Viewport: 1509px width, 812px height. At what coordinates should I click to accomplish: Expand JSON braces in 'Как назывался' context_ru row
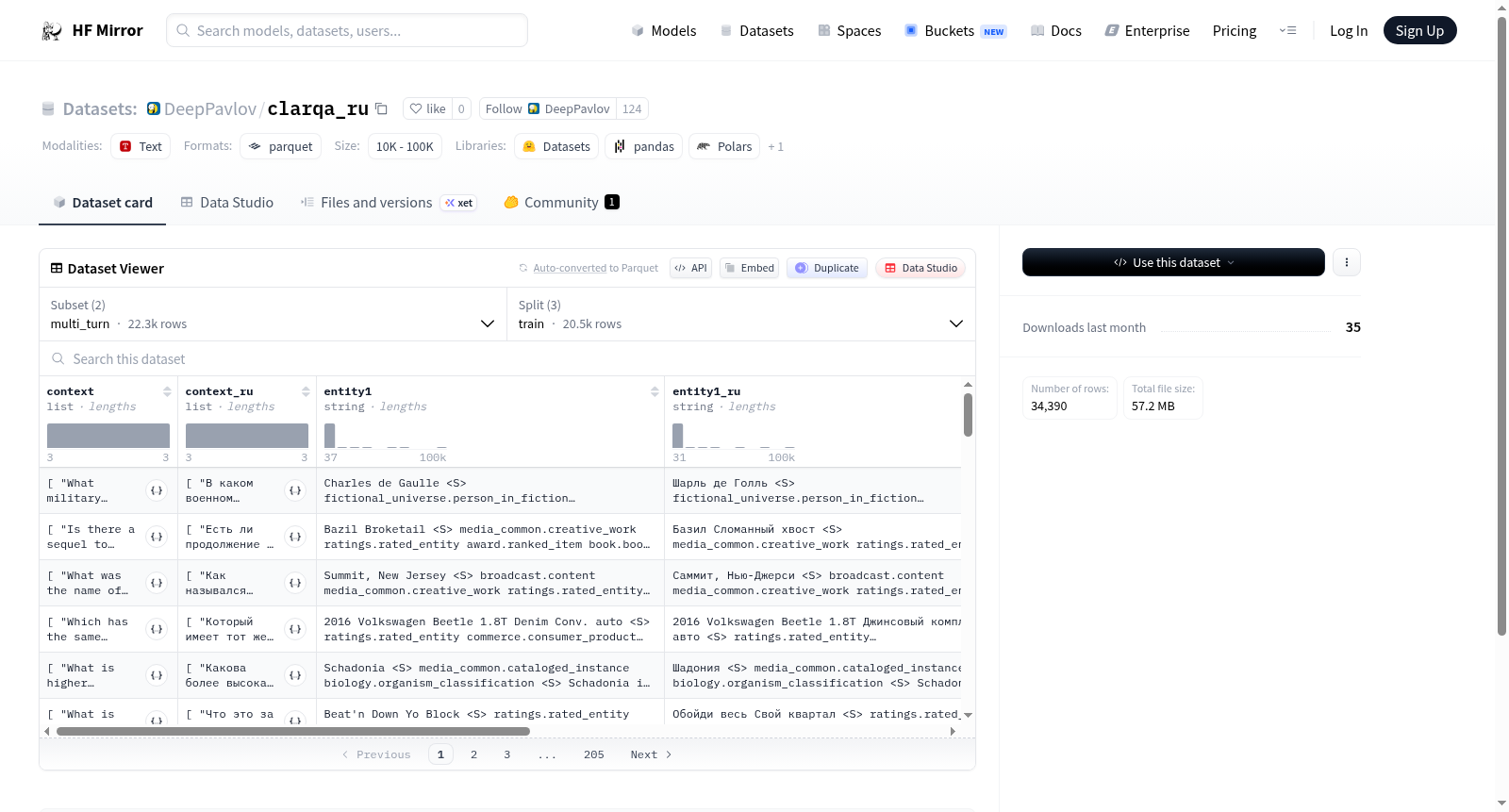click(295, 583)
